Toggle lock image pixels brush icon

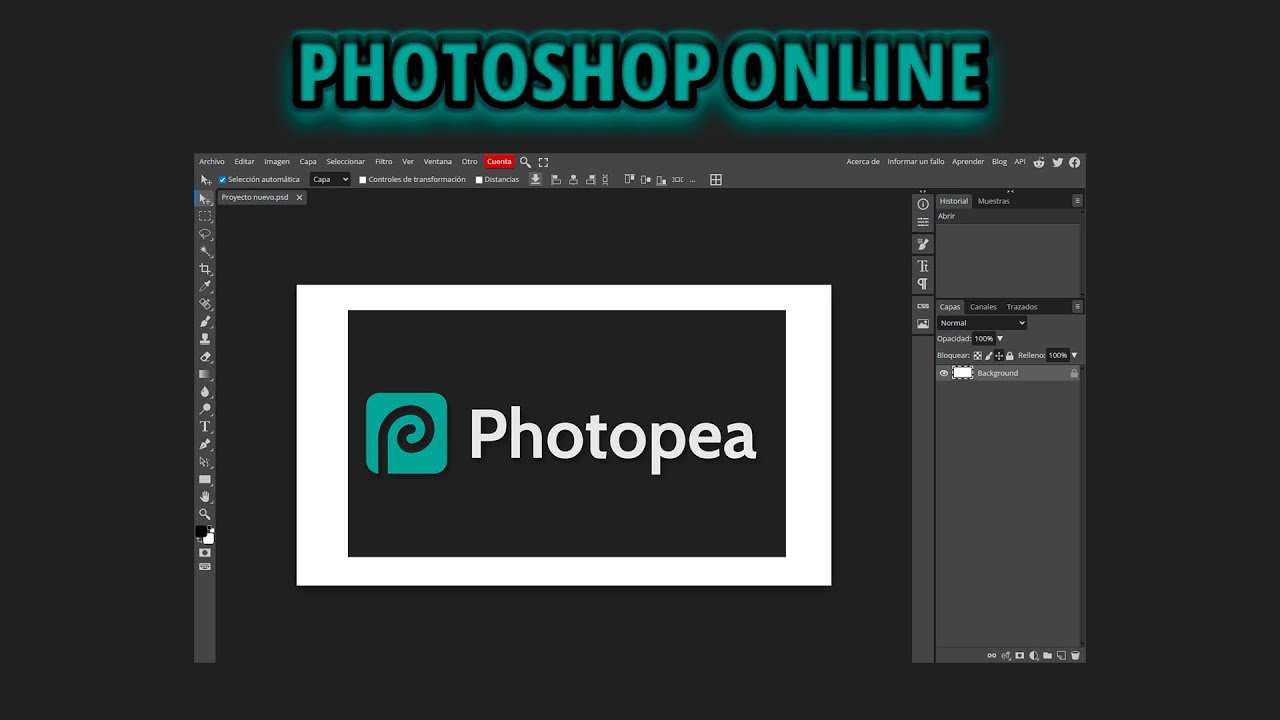coord(989,356)
